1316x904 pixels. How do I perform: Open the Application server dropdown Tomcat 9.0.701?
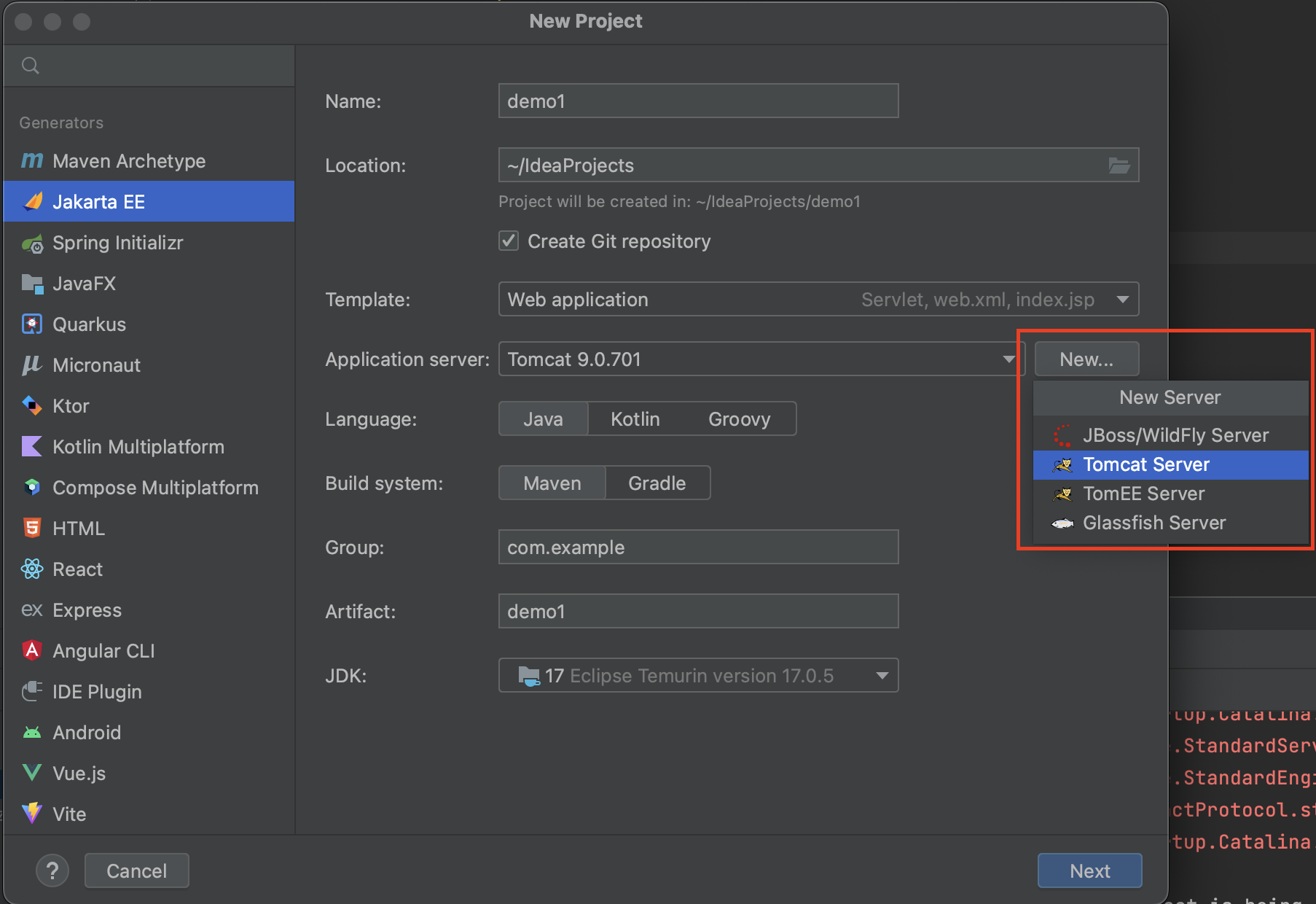click(761, 359)
